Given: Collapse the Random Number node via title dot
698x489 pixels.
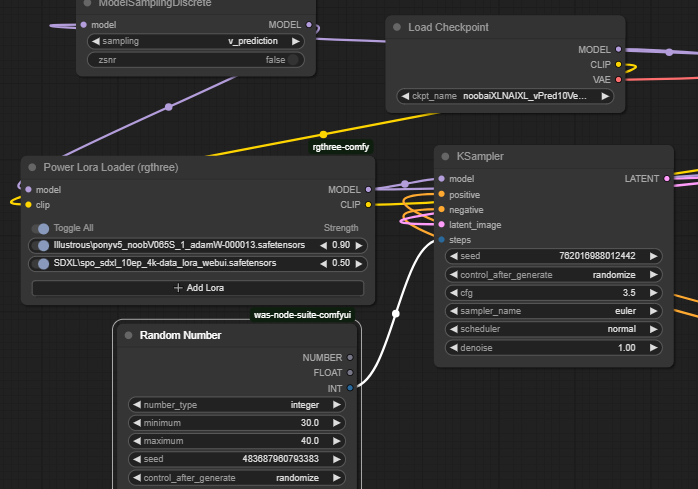Looking at the screenshot, I should coord(128,335).
